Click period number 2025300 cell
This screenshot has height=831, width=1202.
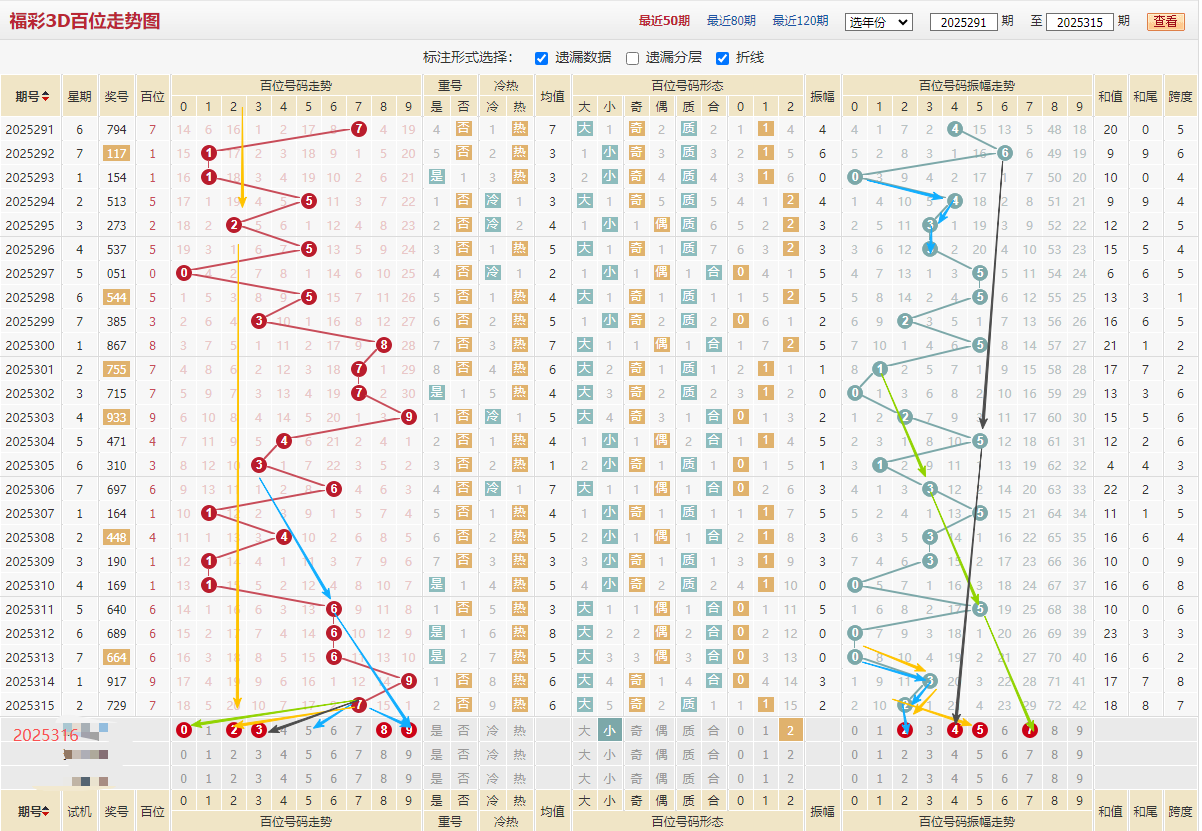pyautogui.click(x=31, y=345)
